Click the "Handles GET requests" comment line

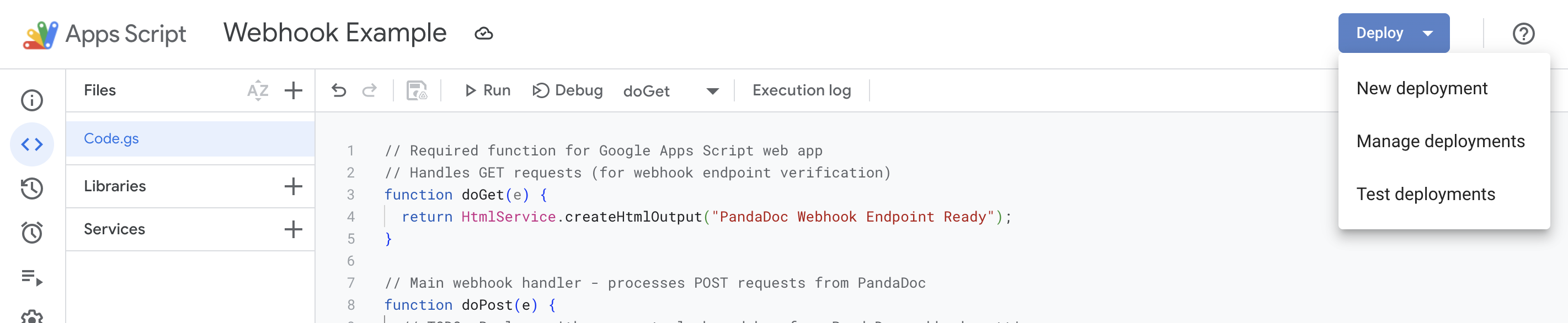637,173
